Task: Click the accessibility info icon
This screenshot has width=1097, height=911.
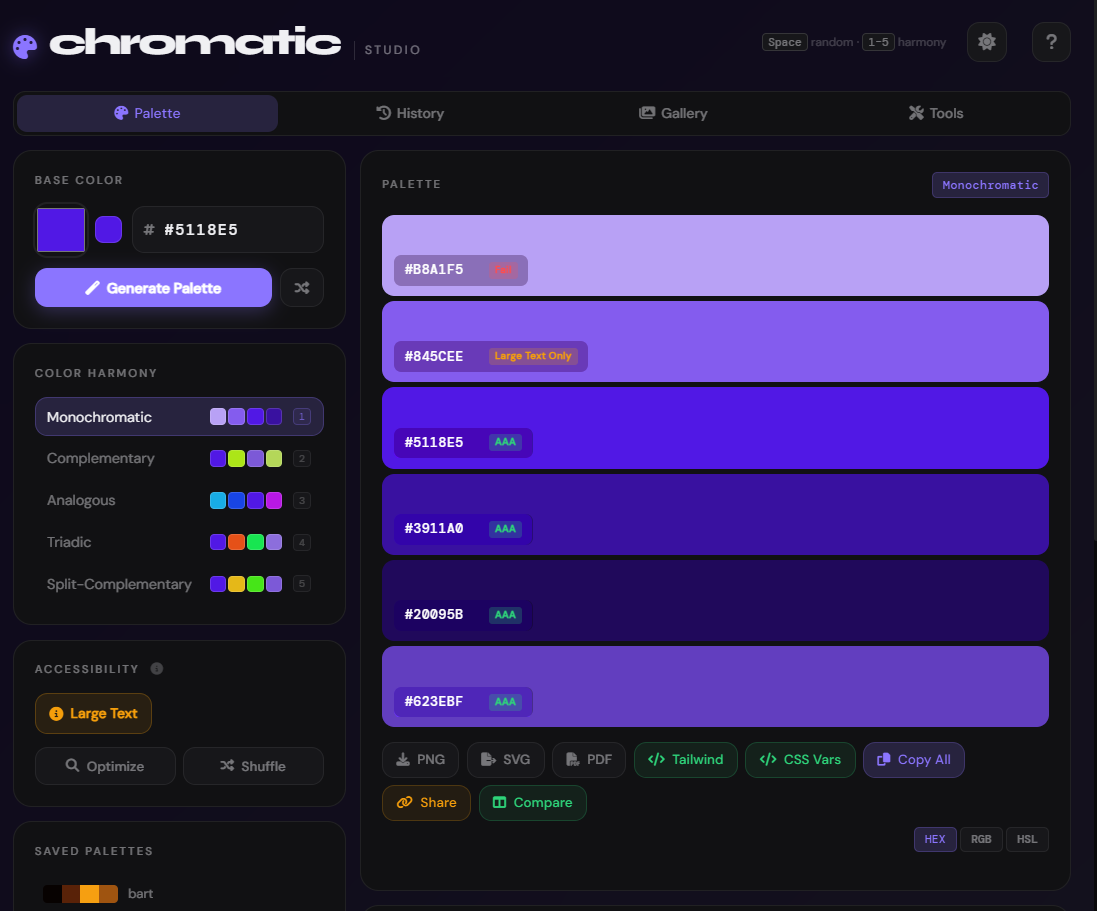Action: [x=157, y=669]
